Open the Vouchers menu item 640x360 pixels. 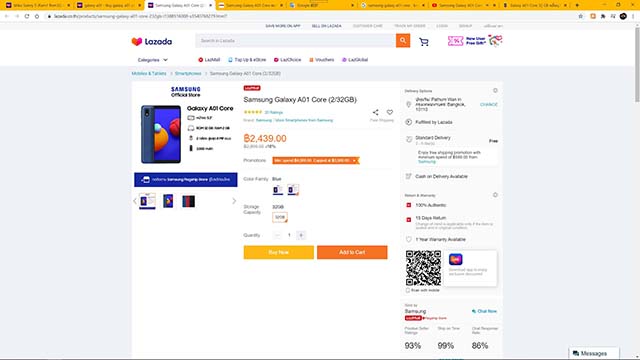[321, 60]
